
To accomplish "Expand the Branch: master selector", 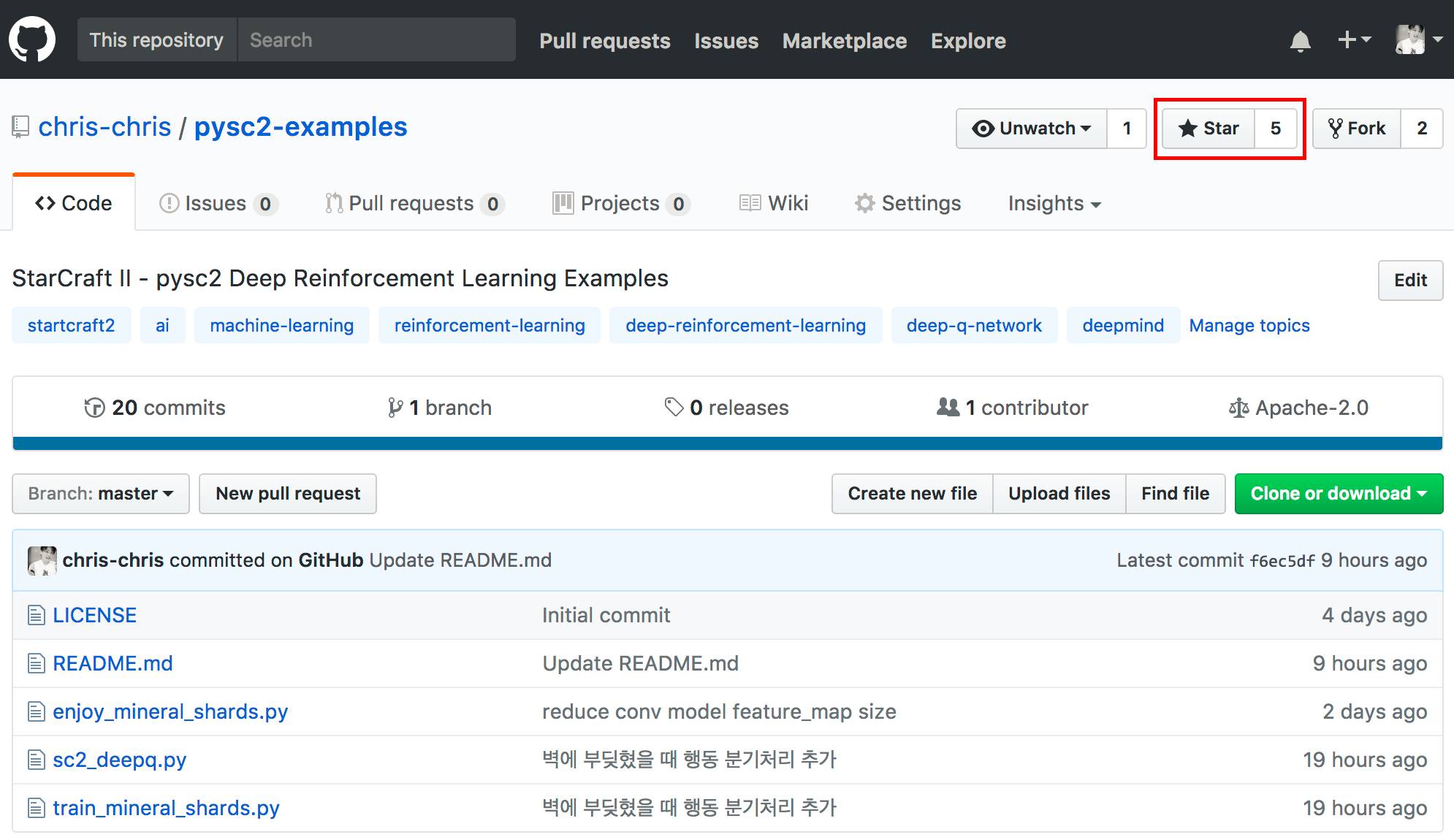I will pos(101,494).
